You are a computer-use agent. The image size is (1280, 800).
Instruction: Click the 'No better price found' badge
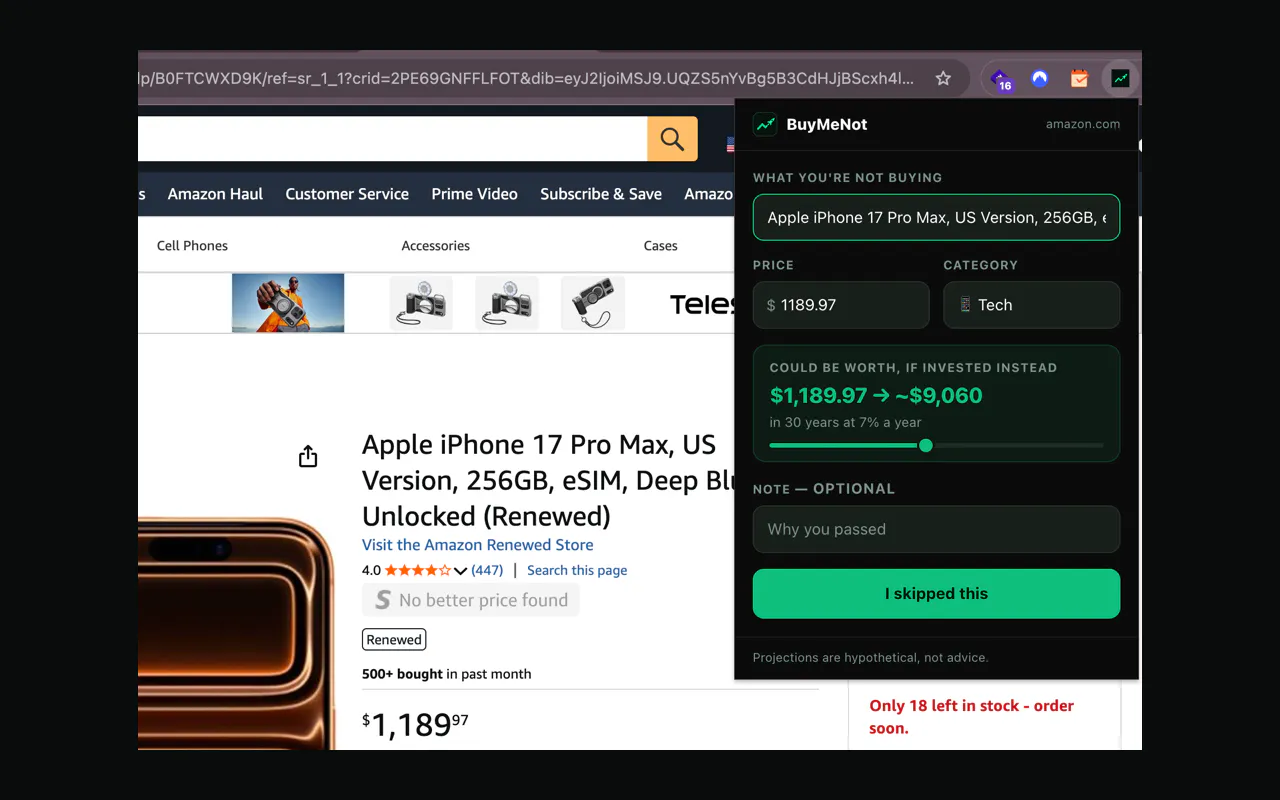click(470, 600)
